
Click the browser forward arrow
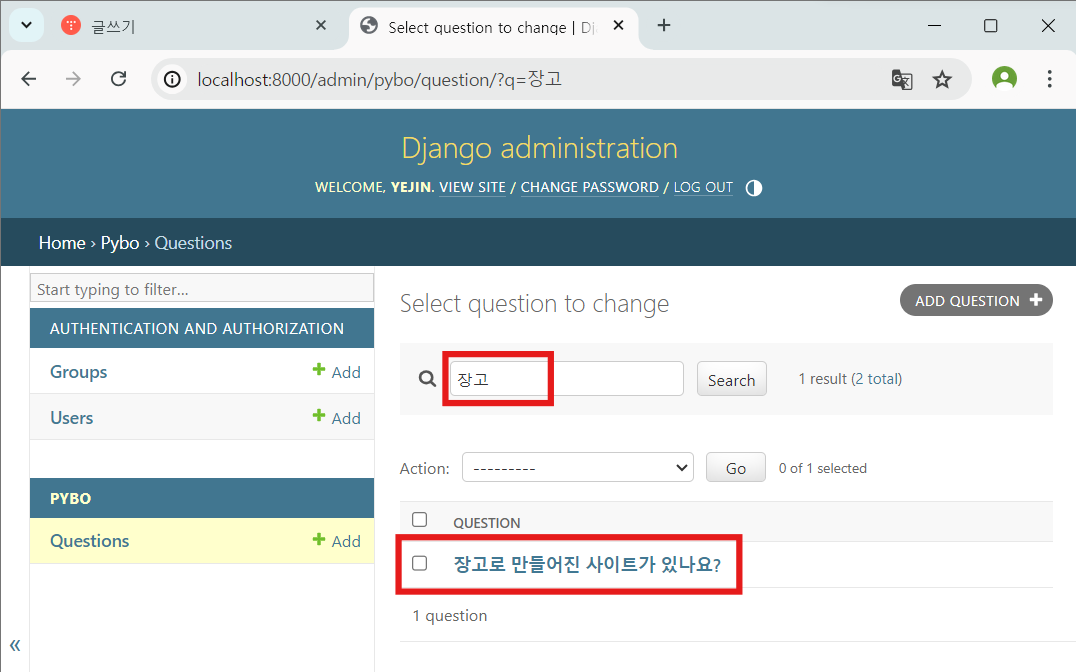[73, 79]
